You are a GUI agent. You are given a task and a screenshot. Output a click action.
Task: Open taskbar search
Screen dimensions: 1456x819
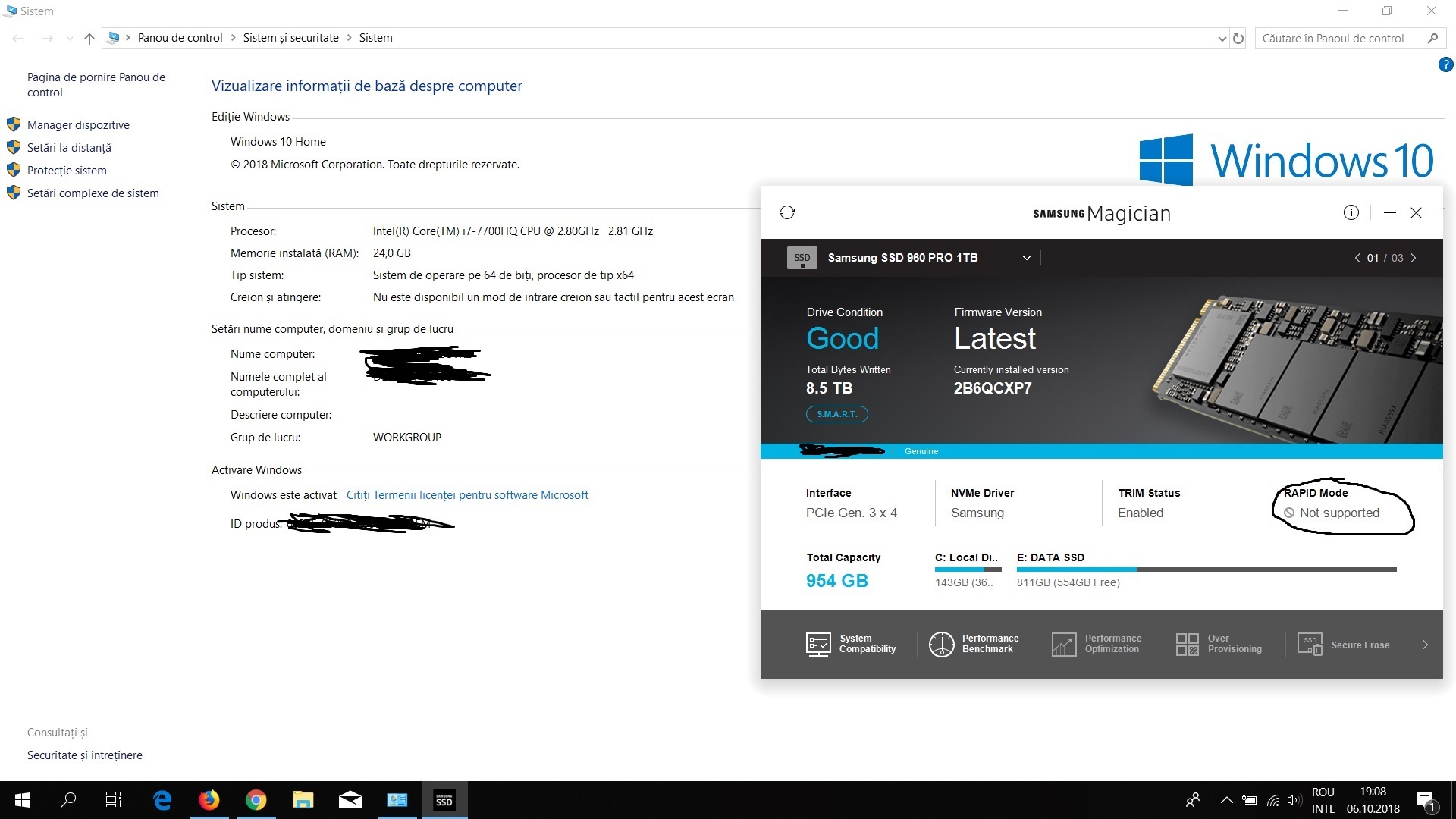coord(68,800)
